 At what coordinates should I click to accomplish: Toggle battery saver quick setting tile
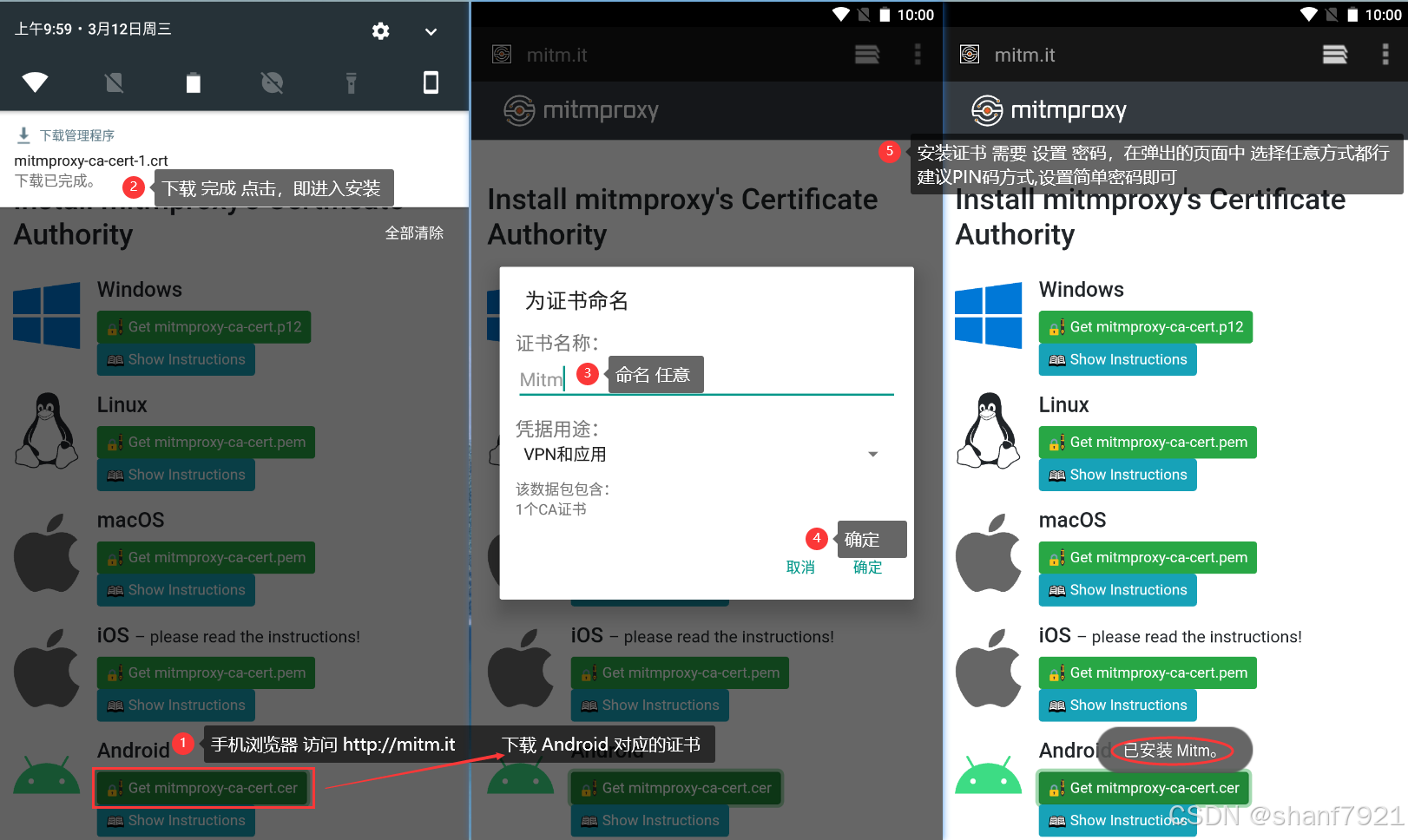[194, 82]
